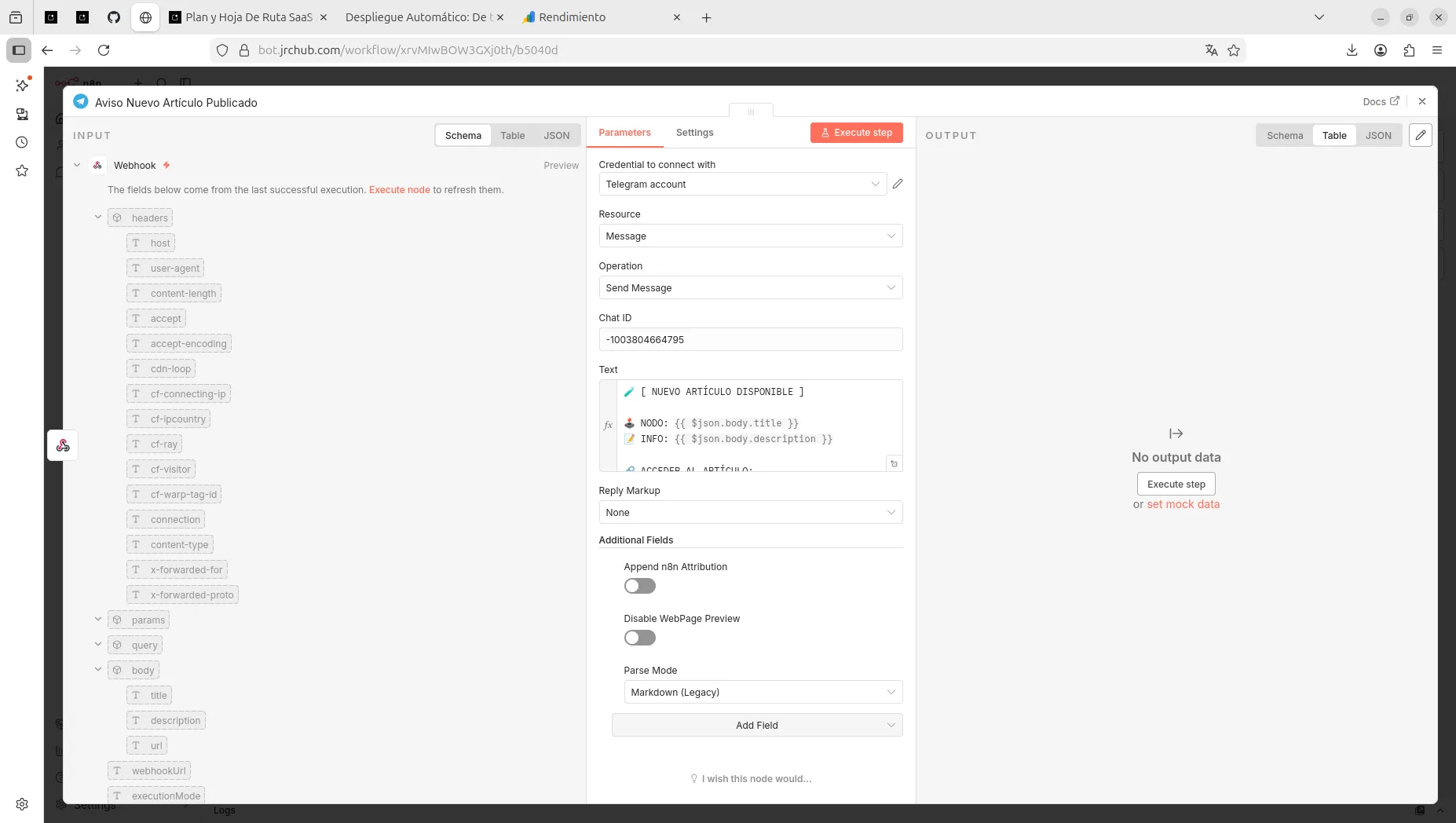Open Credential Telegram account dropdown

pos(742,184)
